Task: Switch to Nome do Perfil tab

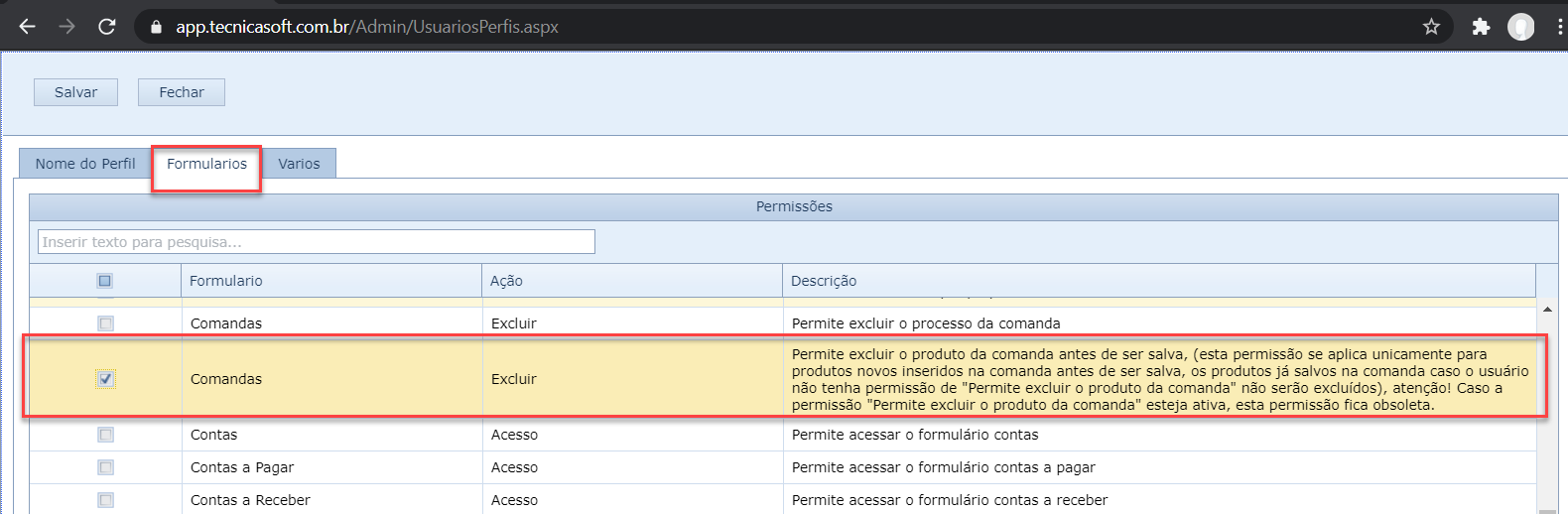Action: tap(85, 164)
